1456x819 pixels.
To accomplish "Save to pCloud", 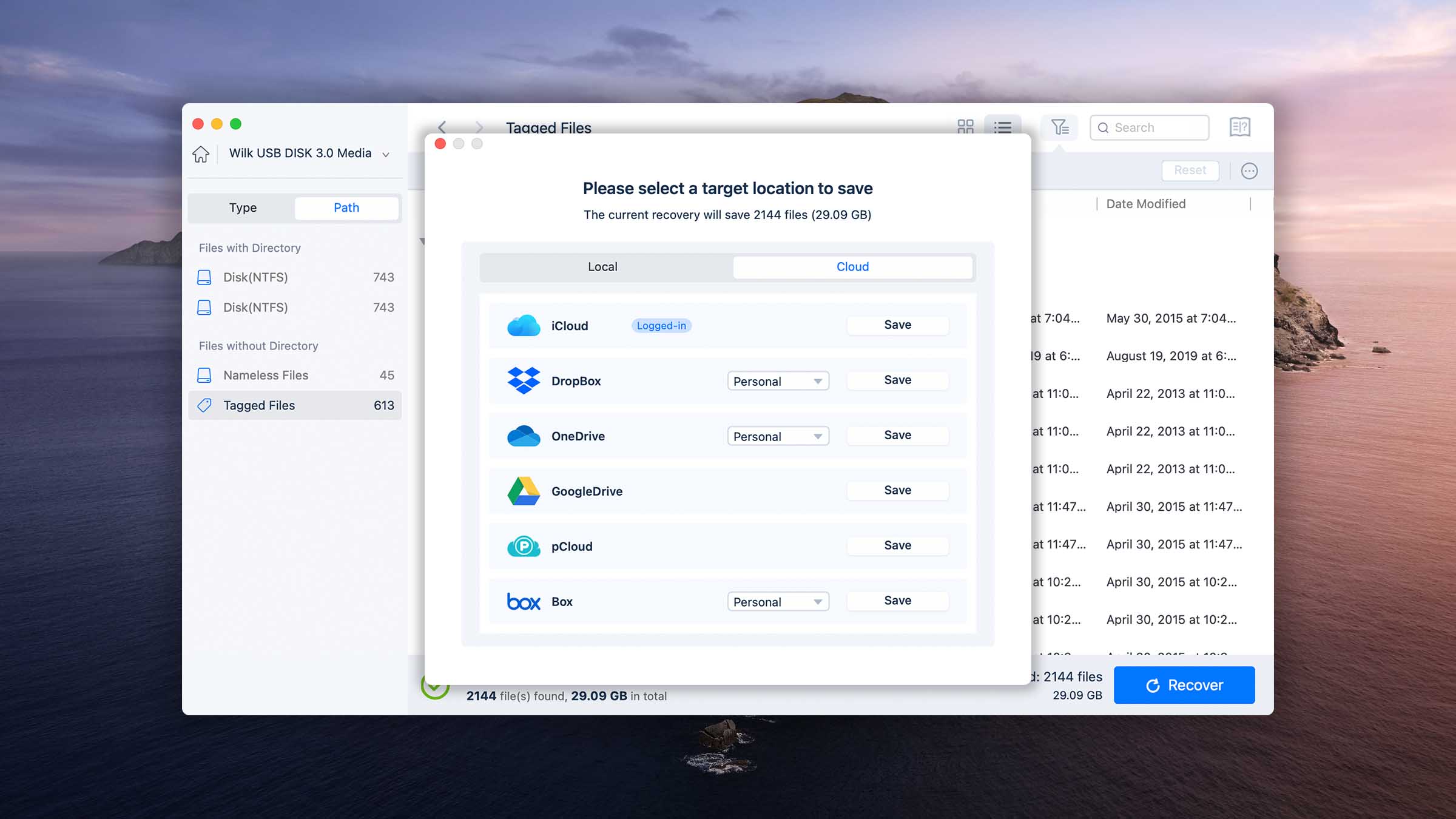I will point(897,546).
